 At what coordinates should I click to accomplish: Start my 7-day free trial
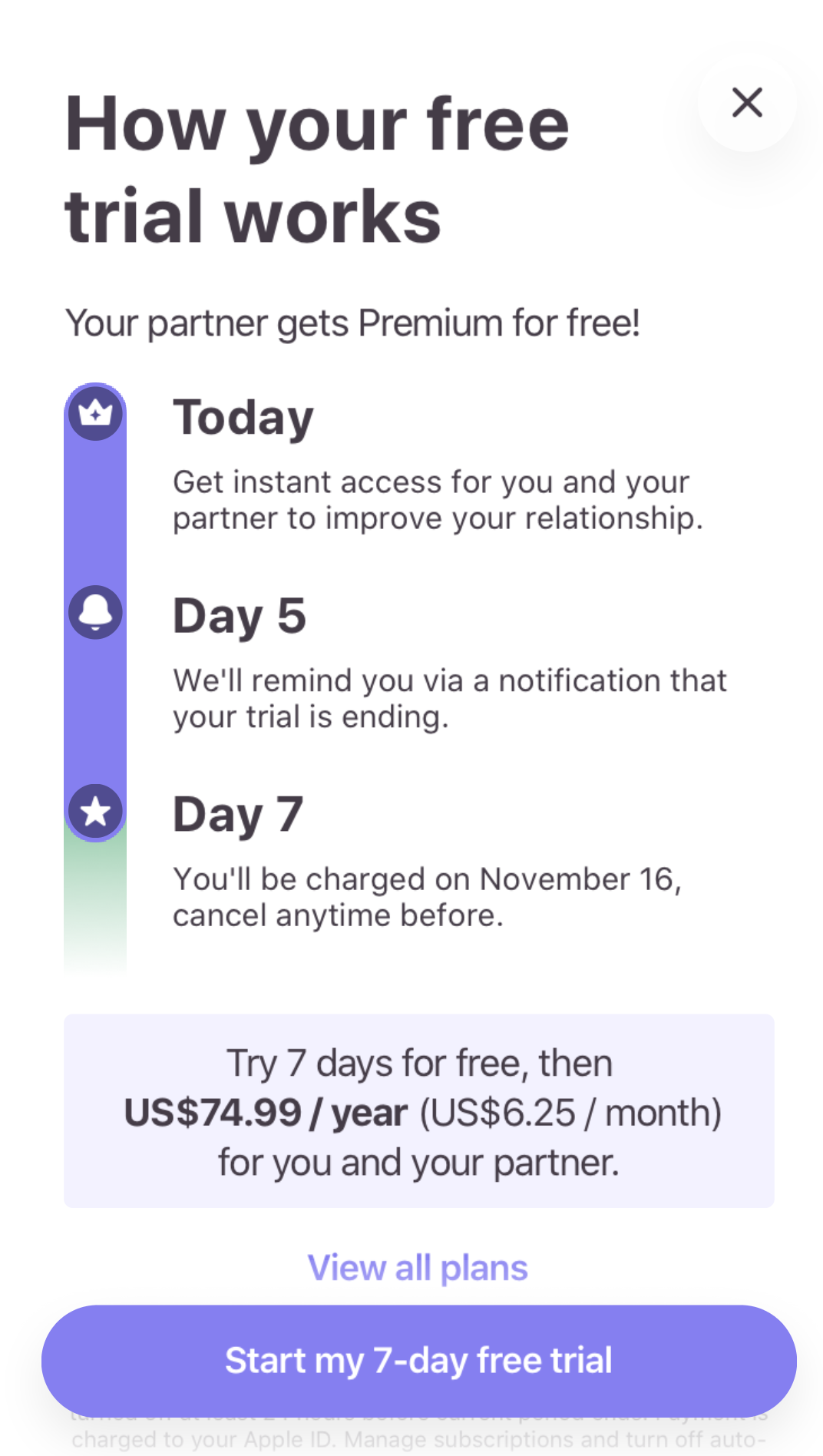coord(418,1360)
